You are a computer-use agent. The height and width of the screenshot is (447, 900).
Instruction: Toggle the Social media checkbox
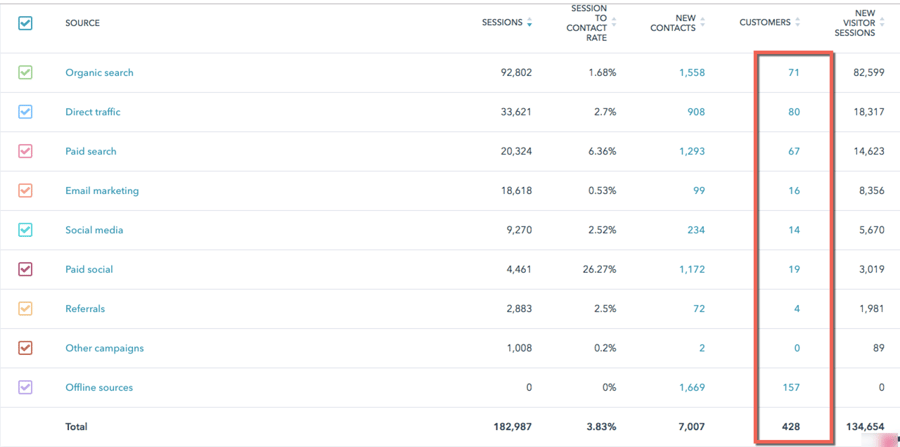(x=26, y=230)
